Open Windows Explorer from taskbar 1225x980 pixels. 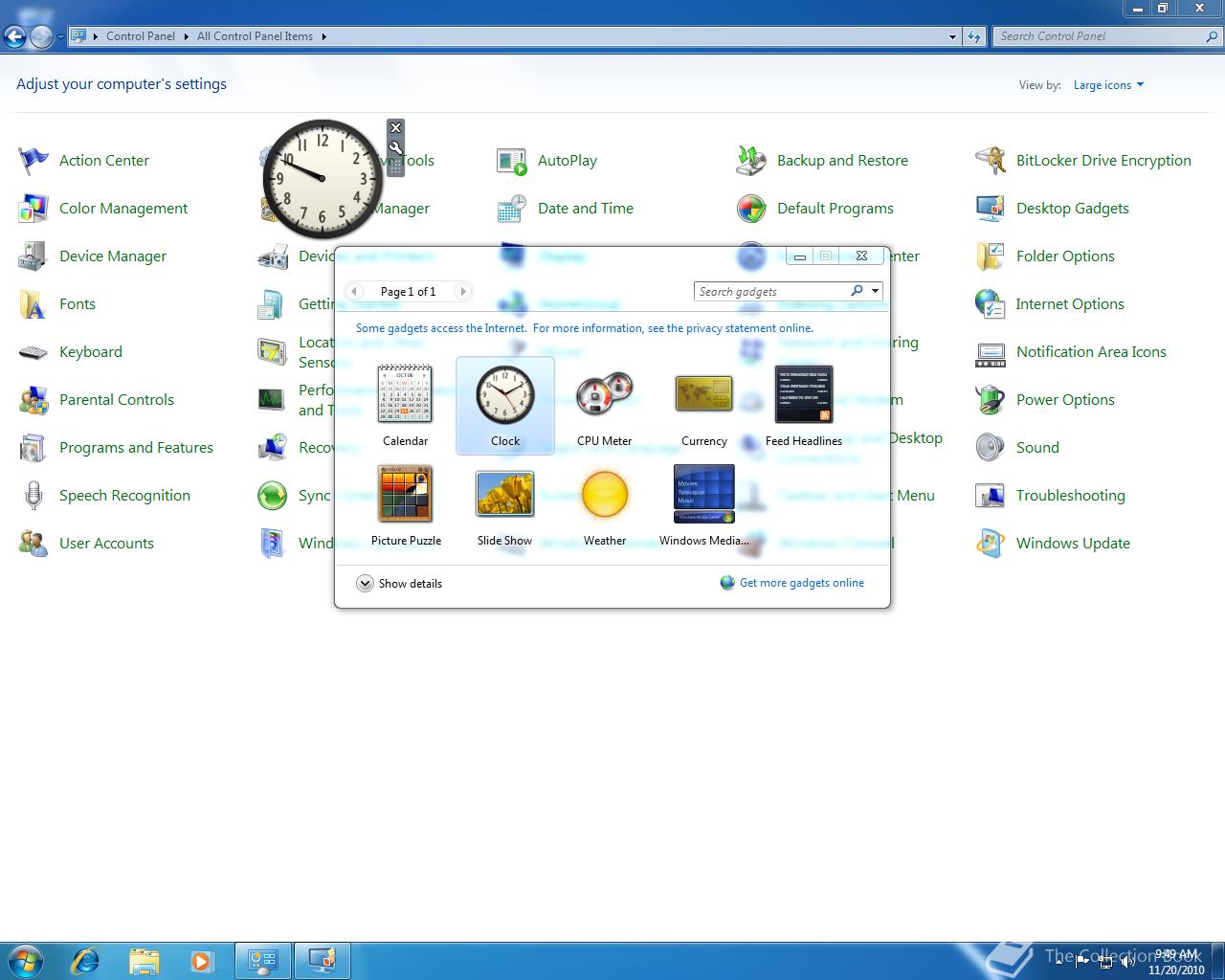pos(144,960)
